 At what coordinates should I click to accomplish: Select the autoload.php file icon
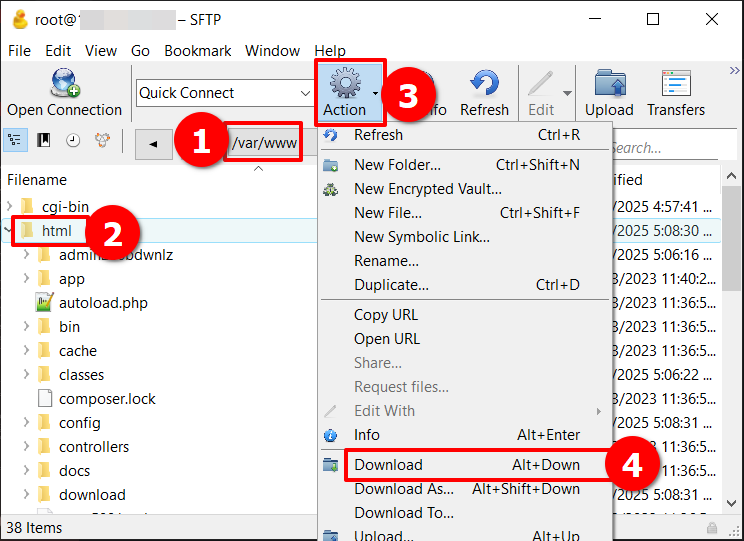pos(45,303)
